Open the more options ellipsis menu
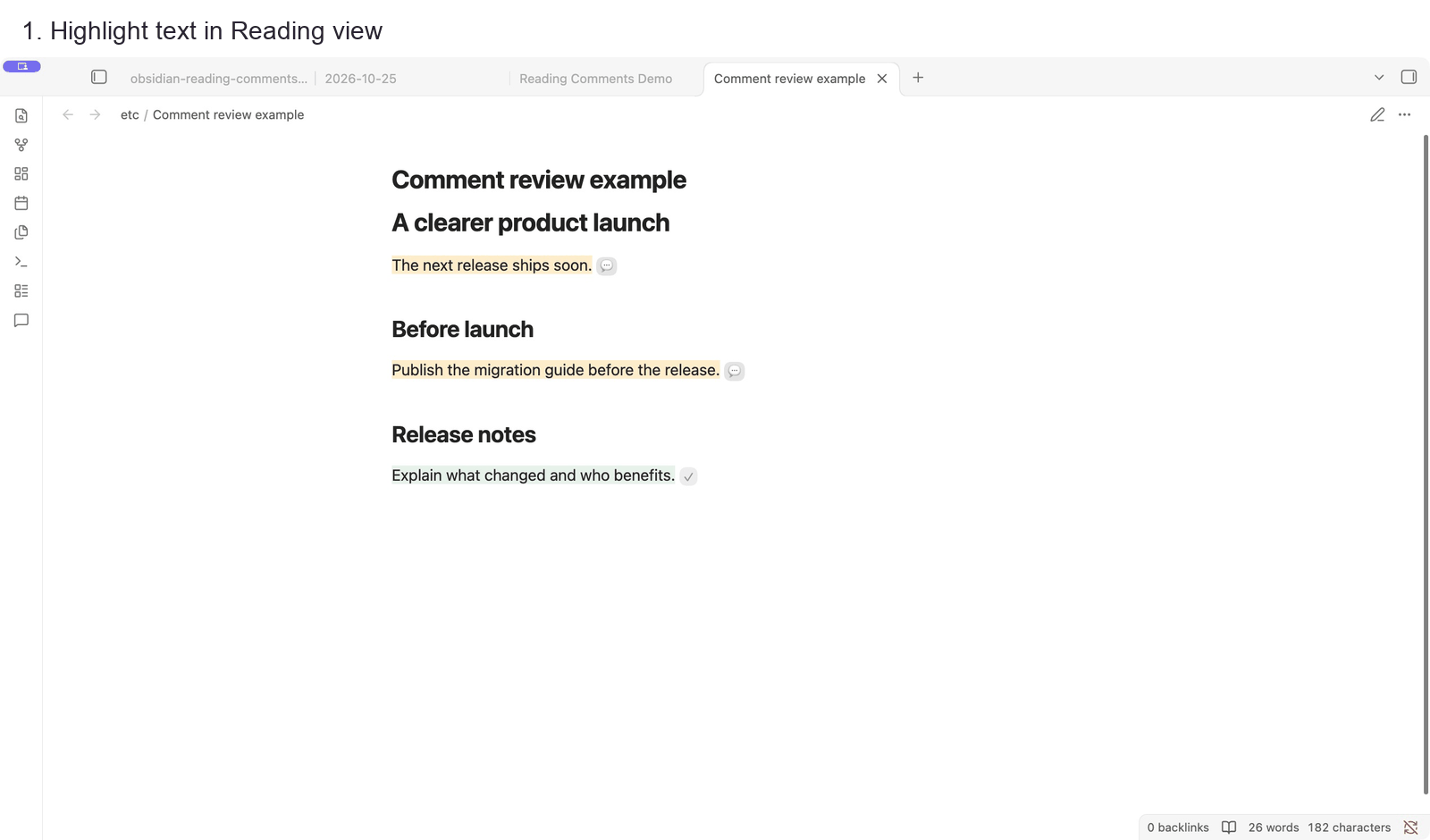Viewport: 1430px width, 840px height. pos(1405,114)
